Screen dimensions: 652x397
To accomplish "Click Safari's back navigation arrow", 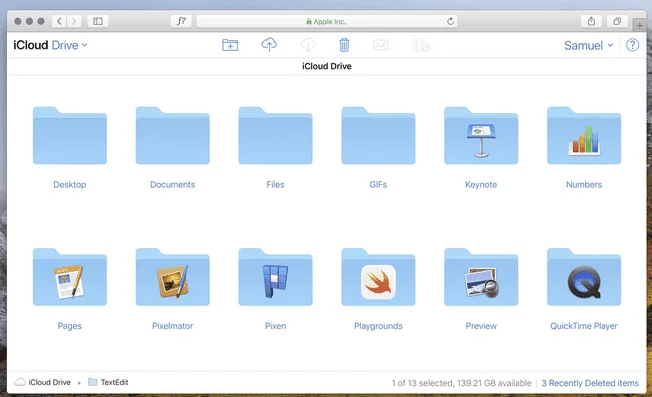I will (59, 21).
